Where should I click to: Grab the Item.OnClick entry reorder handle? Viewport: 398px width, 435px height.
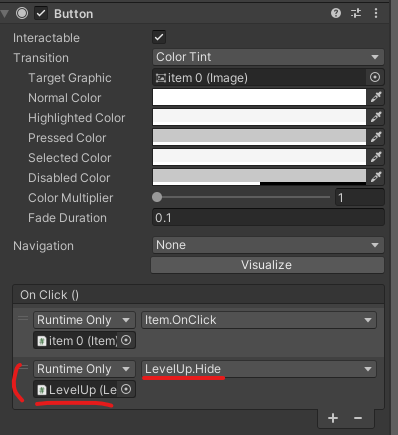(x=23, y=319)
